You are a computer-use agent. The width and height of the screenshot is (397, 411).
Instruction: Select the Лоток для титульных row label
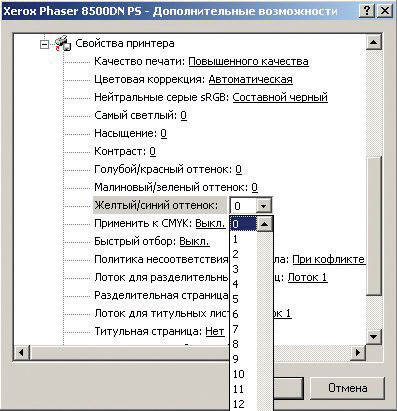pyautogui.click(x=162, y=313)
